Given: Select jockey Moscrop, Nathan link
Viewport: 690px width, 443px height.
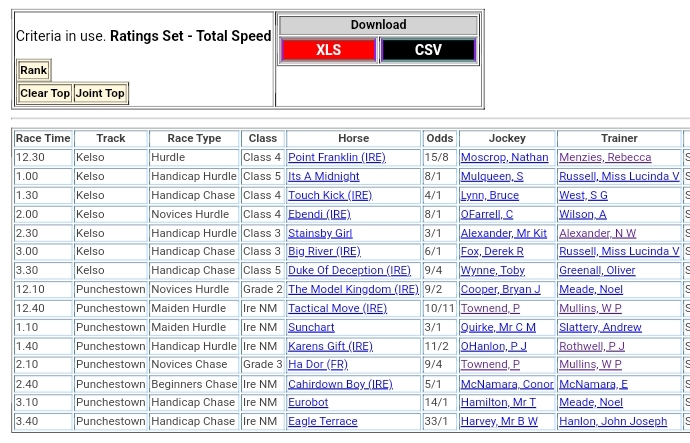Looking at the screenshot, I should point(504,158).
